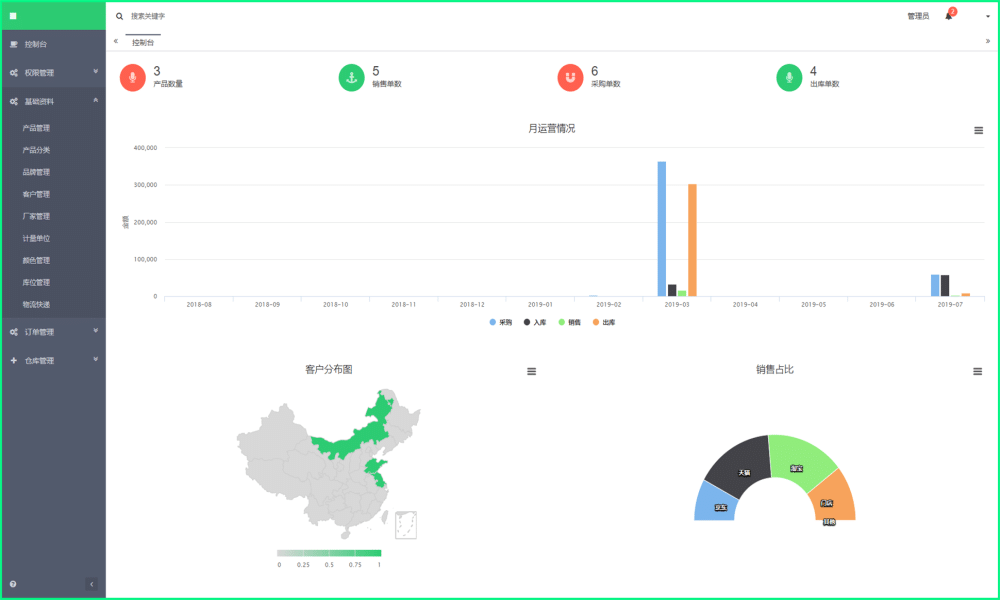The image size is (1000, 600).
Task: Click the 控制台 monitor icon in the sidebar
Action: pyautogui.click(x=13, y=44)
